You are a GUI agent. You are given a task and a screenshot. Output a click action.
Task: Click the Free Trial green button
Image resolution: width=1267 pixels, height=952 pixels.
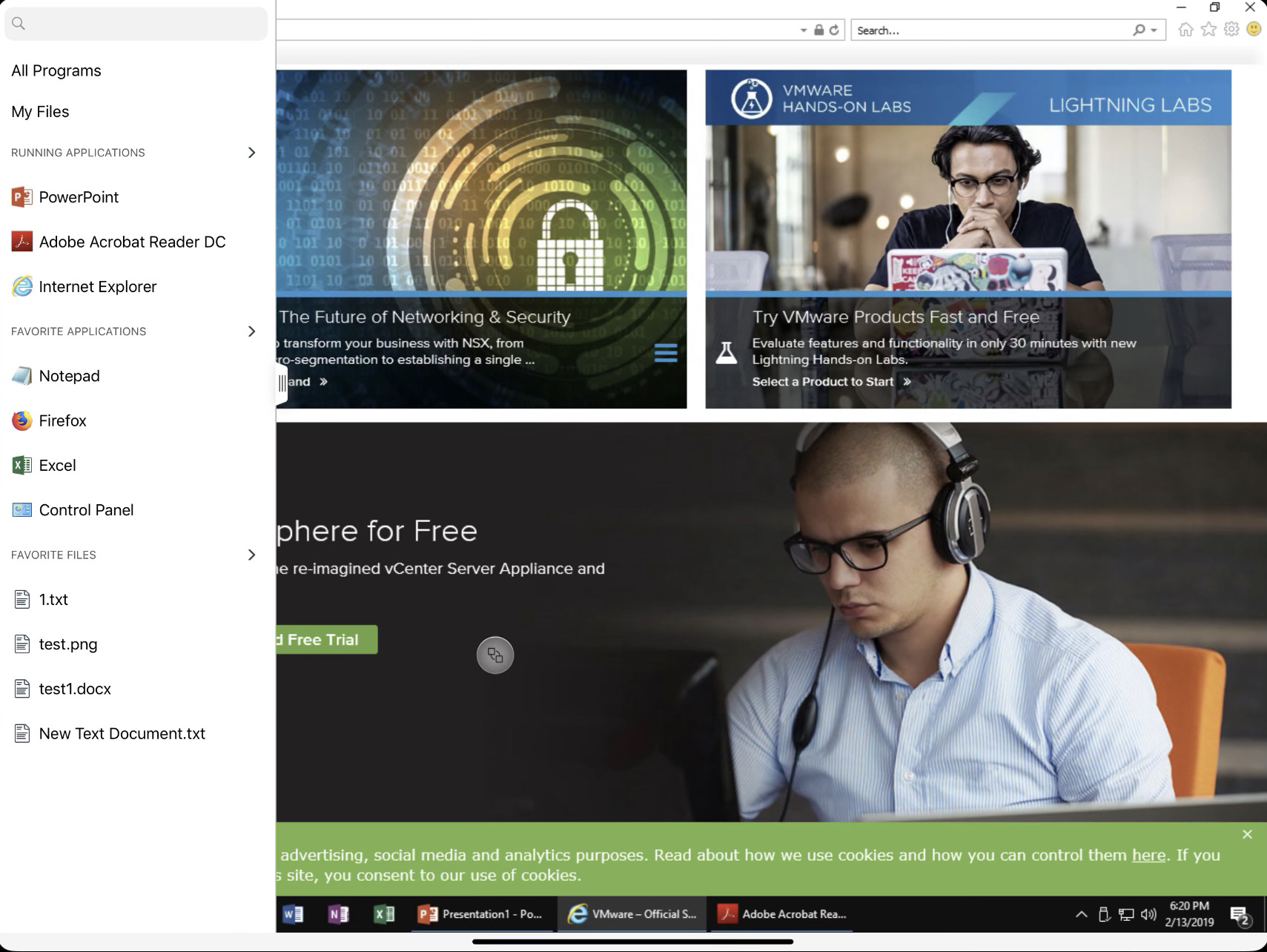pyautogui.click(x=326, y=640)
